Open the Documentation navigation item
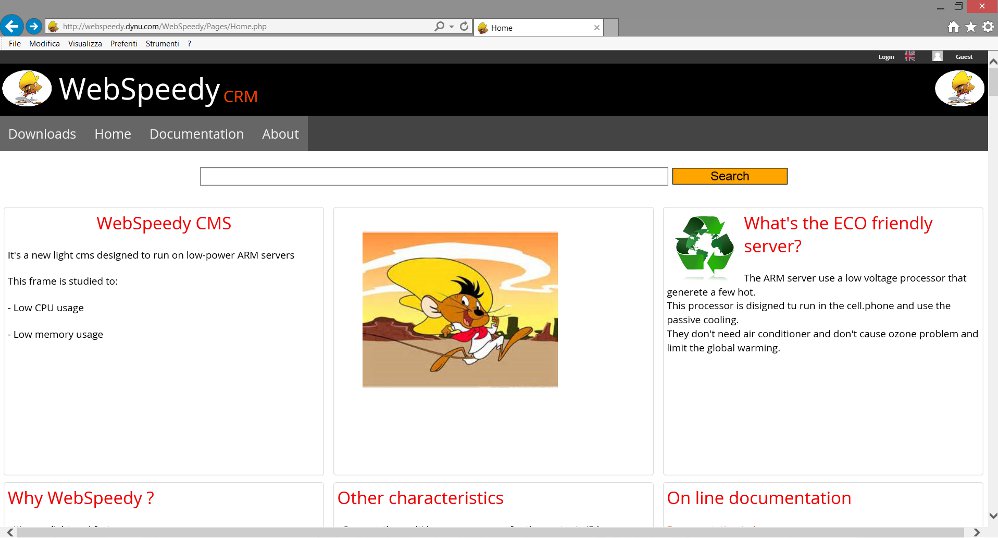This screenshot has height=538, width=998. pos(197,134)
